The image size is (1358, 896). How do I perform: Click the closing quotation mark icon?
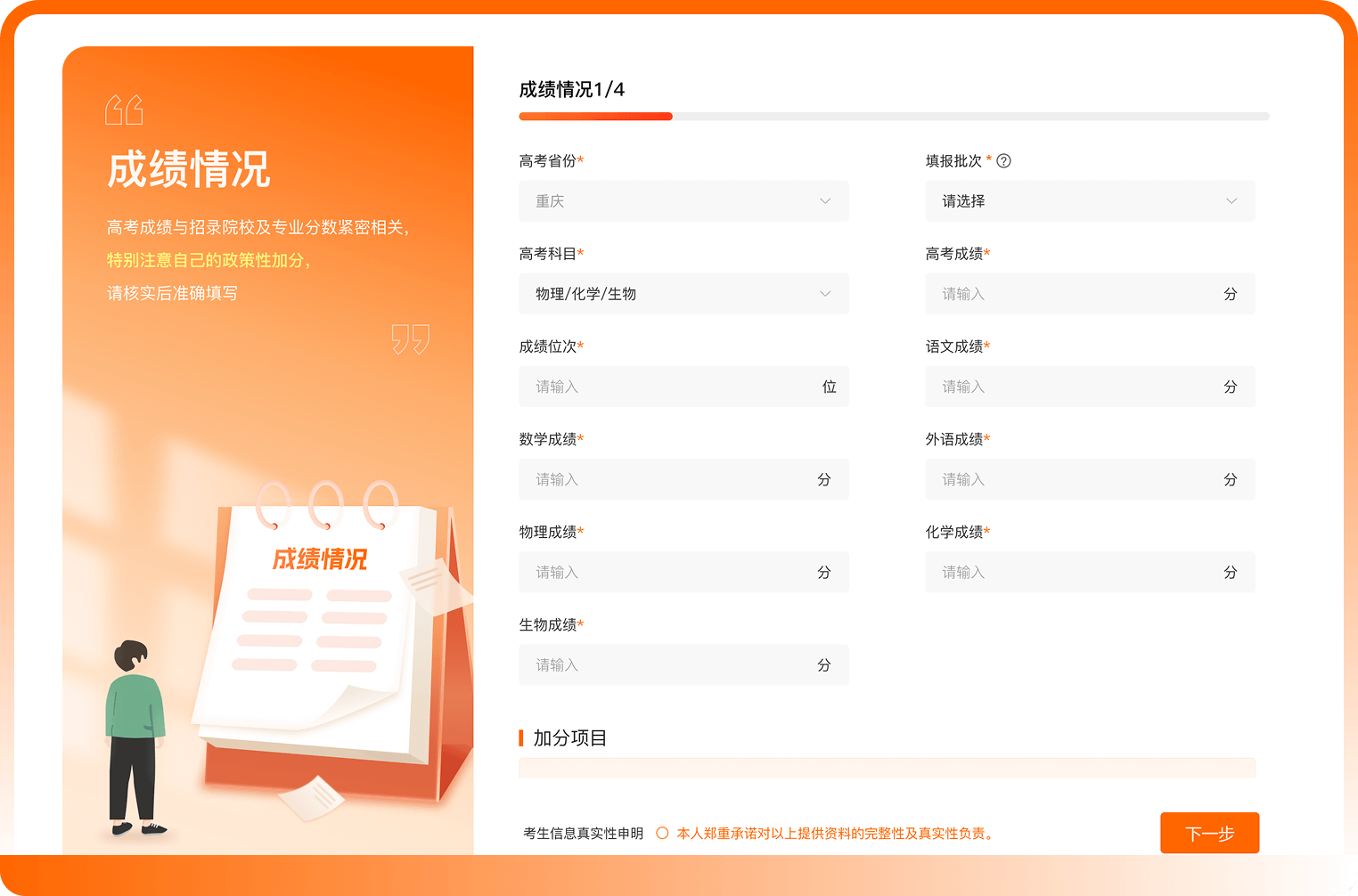pyautogui.click(x=410, y=339)
